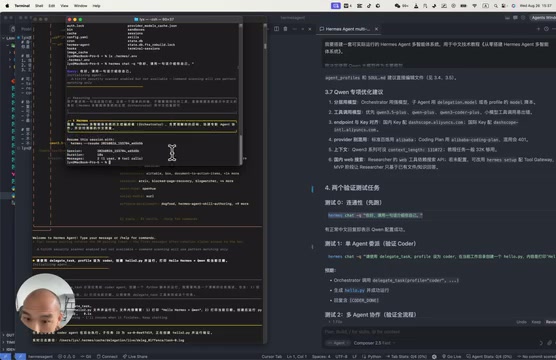This screenshot has width=556, height=360.
Task: Click the scrollbar of the editor terminal pane
Action: [265, 183]
